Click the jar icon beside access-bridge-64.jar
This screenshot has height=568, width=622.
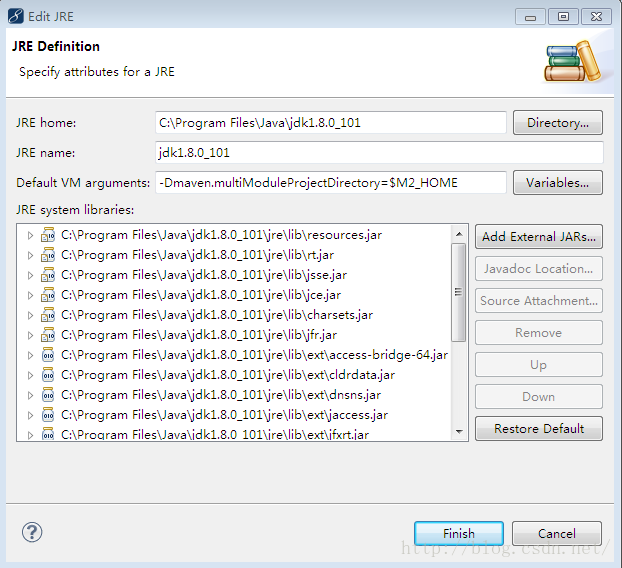tap(48, 355)
